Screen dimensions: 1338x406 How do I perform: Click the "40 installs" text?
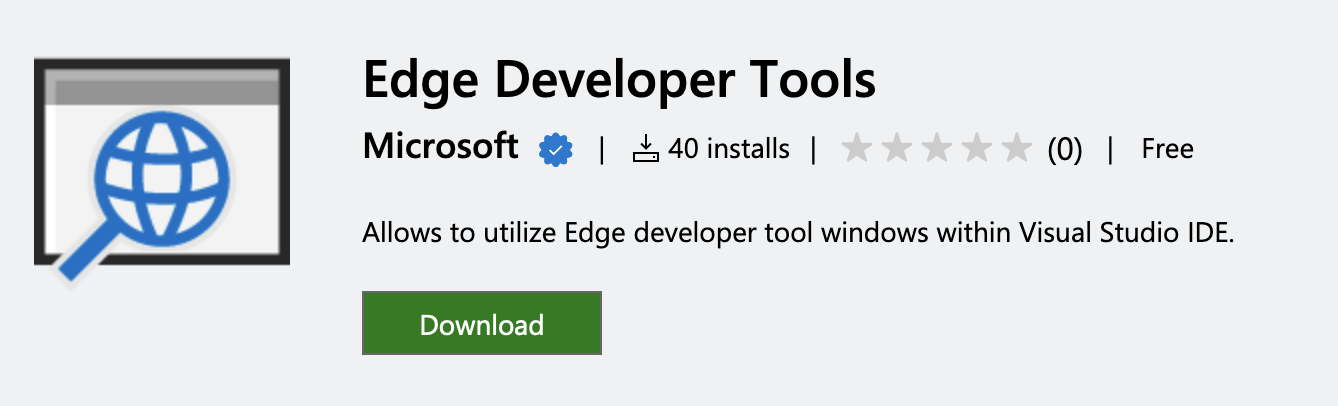tap(729, 150)
